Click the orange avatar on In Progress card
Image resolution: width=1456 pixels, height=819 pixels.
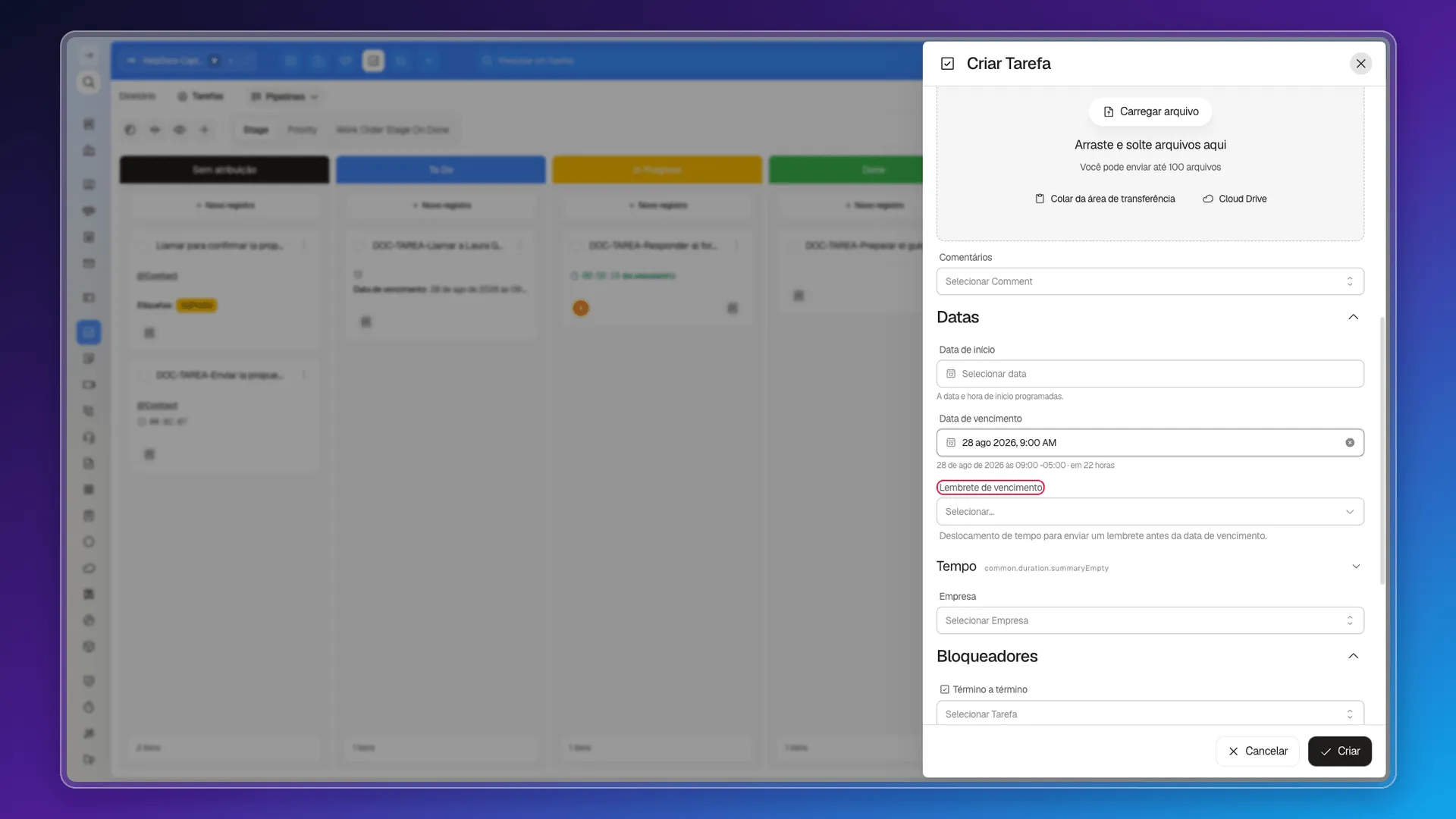[x=580, y=308]
